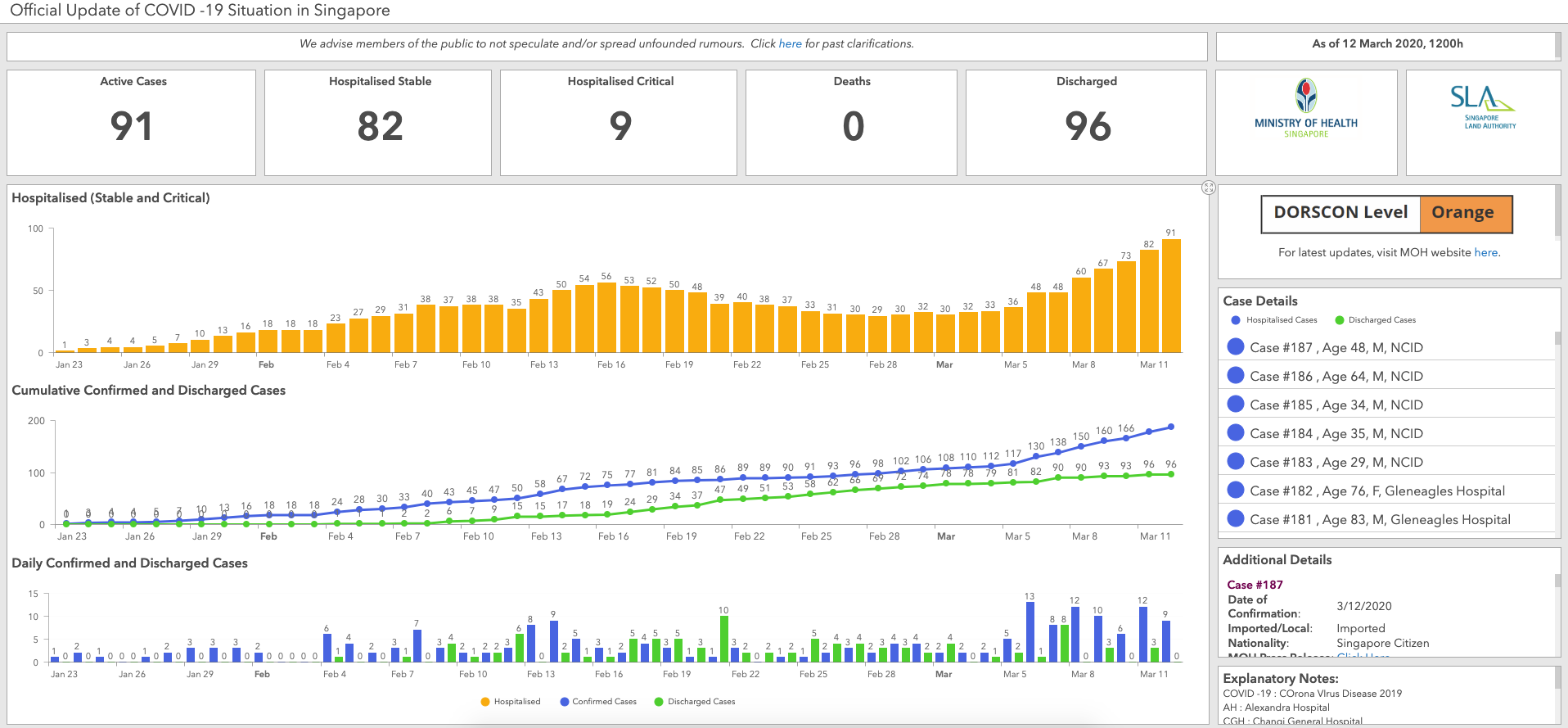Click the expand chart icon beside Hospitalised panel
The image size is (1568, 728).
[x=1209, y=188]
